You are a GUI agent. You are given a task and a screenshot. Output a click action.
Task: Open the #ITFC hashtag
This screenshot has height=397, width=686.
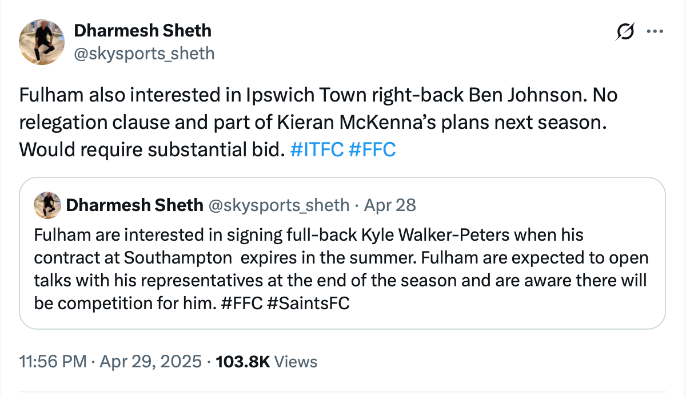317,149
